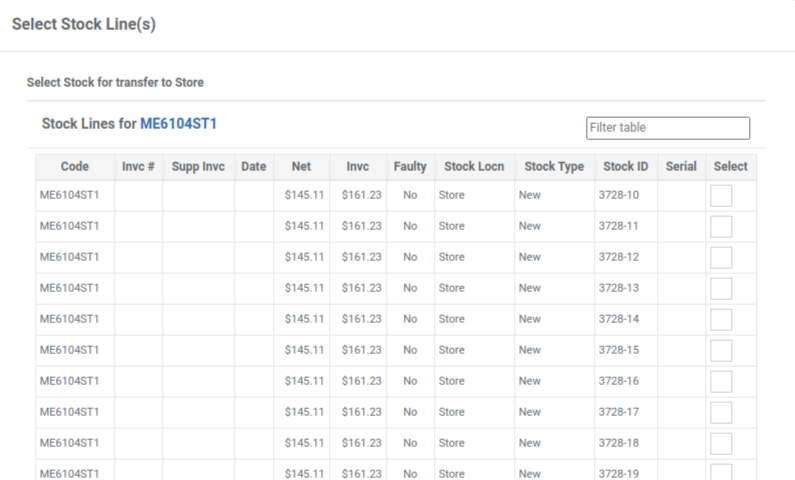Mark stock line 3728-15 for transfer

[720, 350]
